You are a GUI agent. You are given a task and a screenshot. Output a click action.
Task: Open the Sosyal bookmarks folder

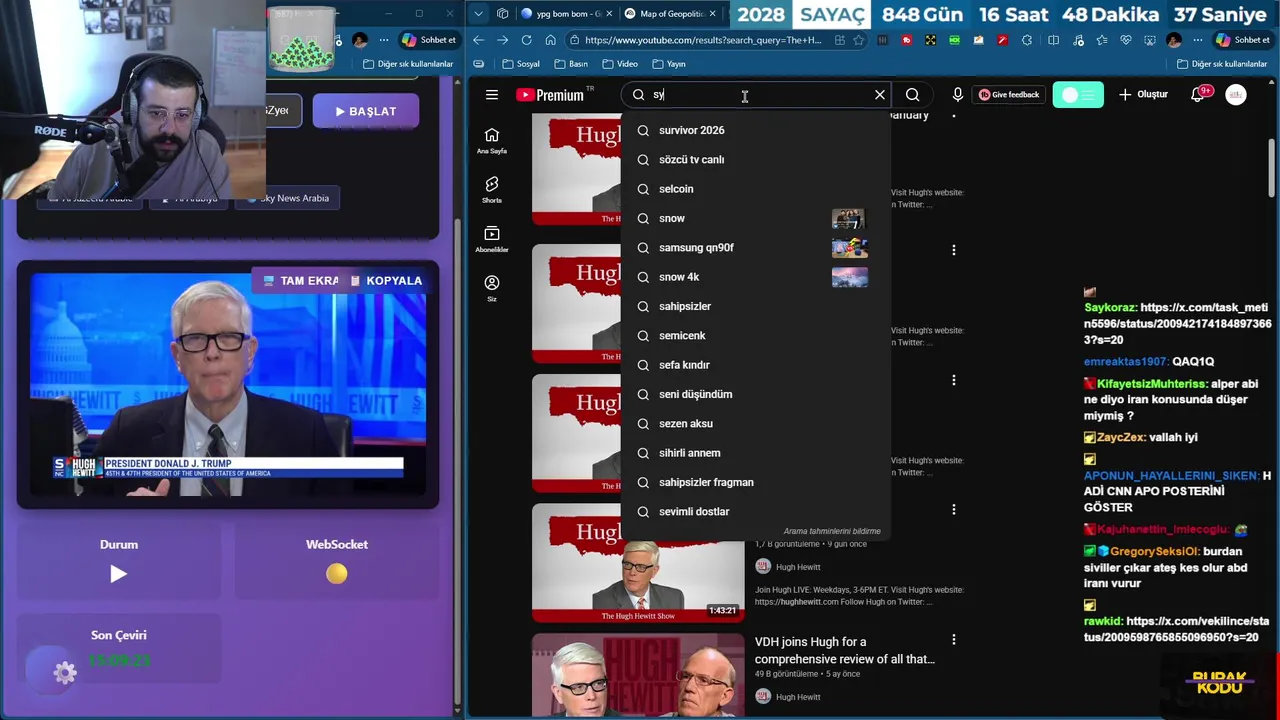pos(521,64)
